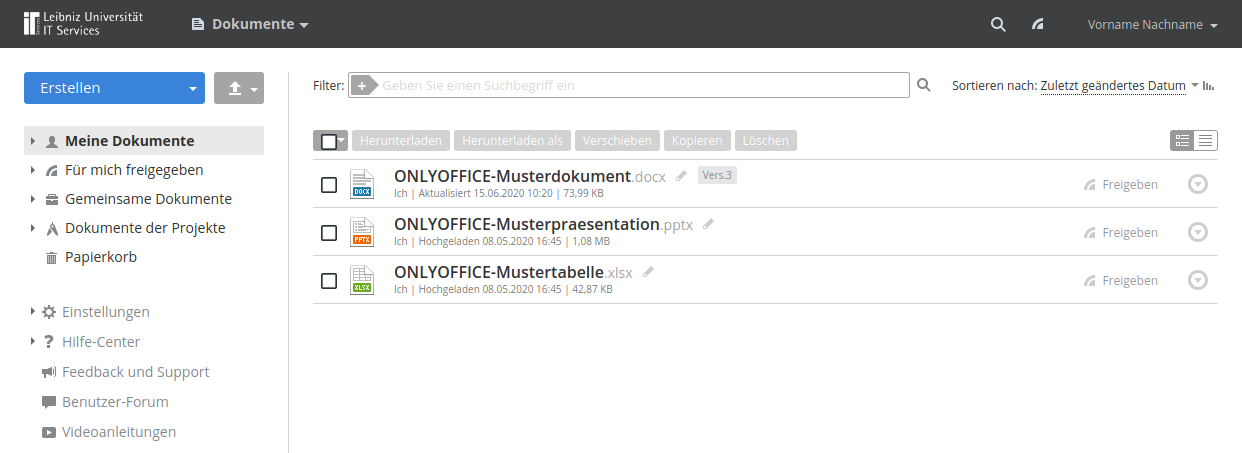
Task: Open Videoanleitungen link
Action: coord(119,432)
